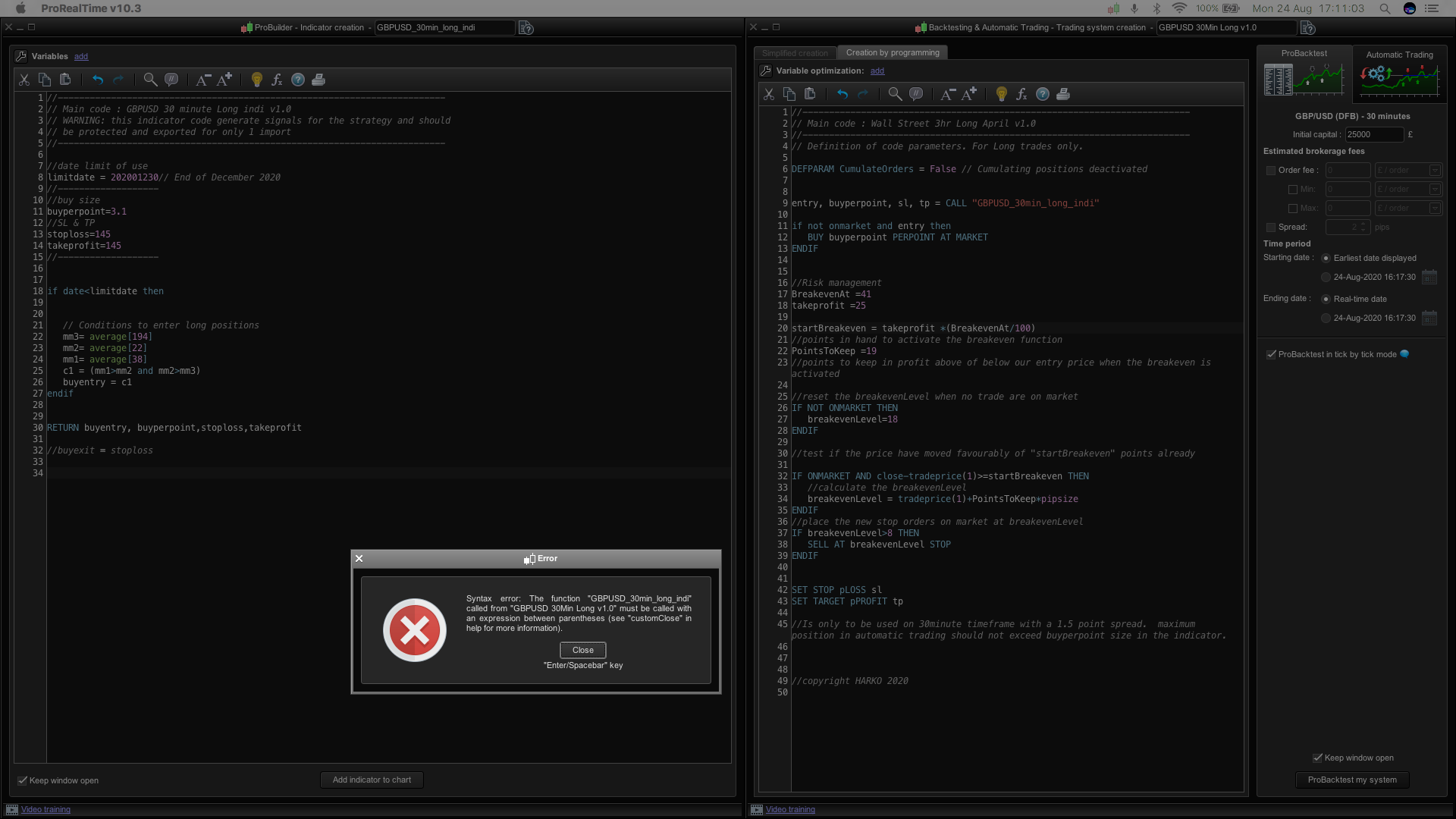Open fx function list in ProBuilder toolbar

[277, 80]
